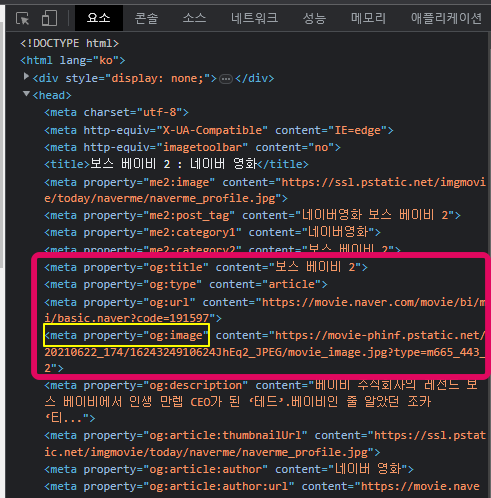
Task: Select the og:article:author meta line
Action: [229, 469]
